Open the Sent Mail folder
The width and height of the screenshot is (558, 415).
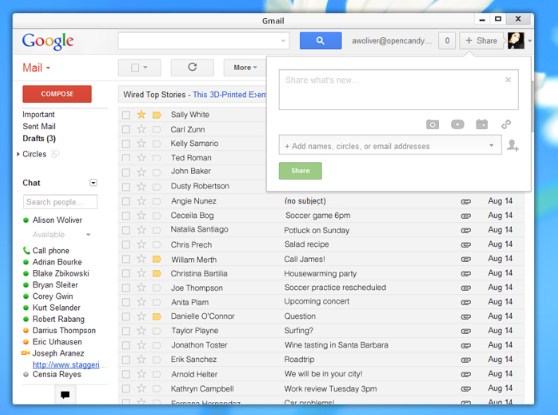[x=39, y=126]
